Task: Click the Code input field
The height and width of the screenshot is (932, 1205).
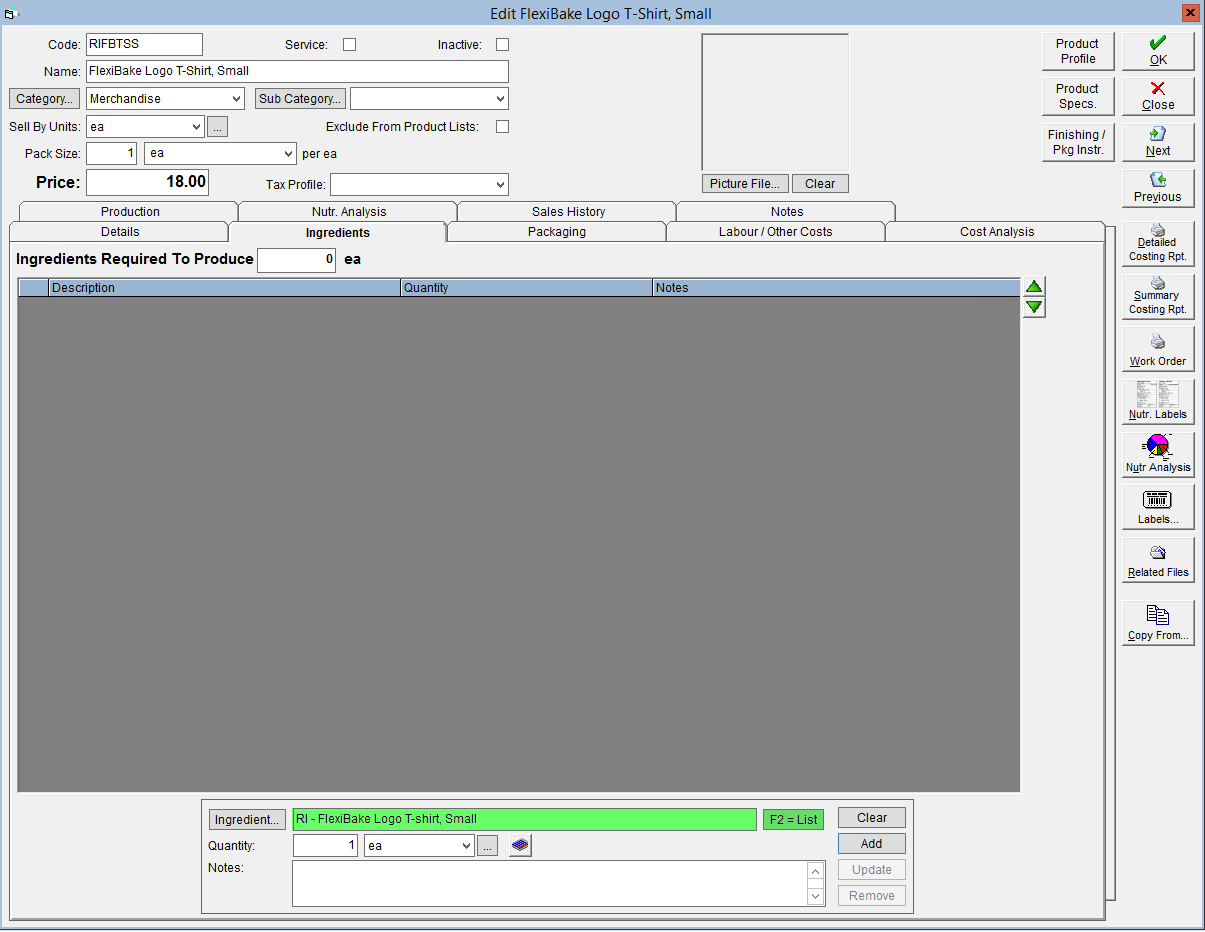Action: point(144,44)
